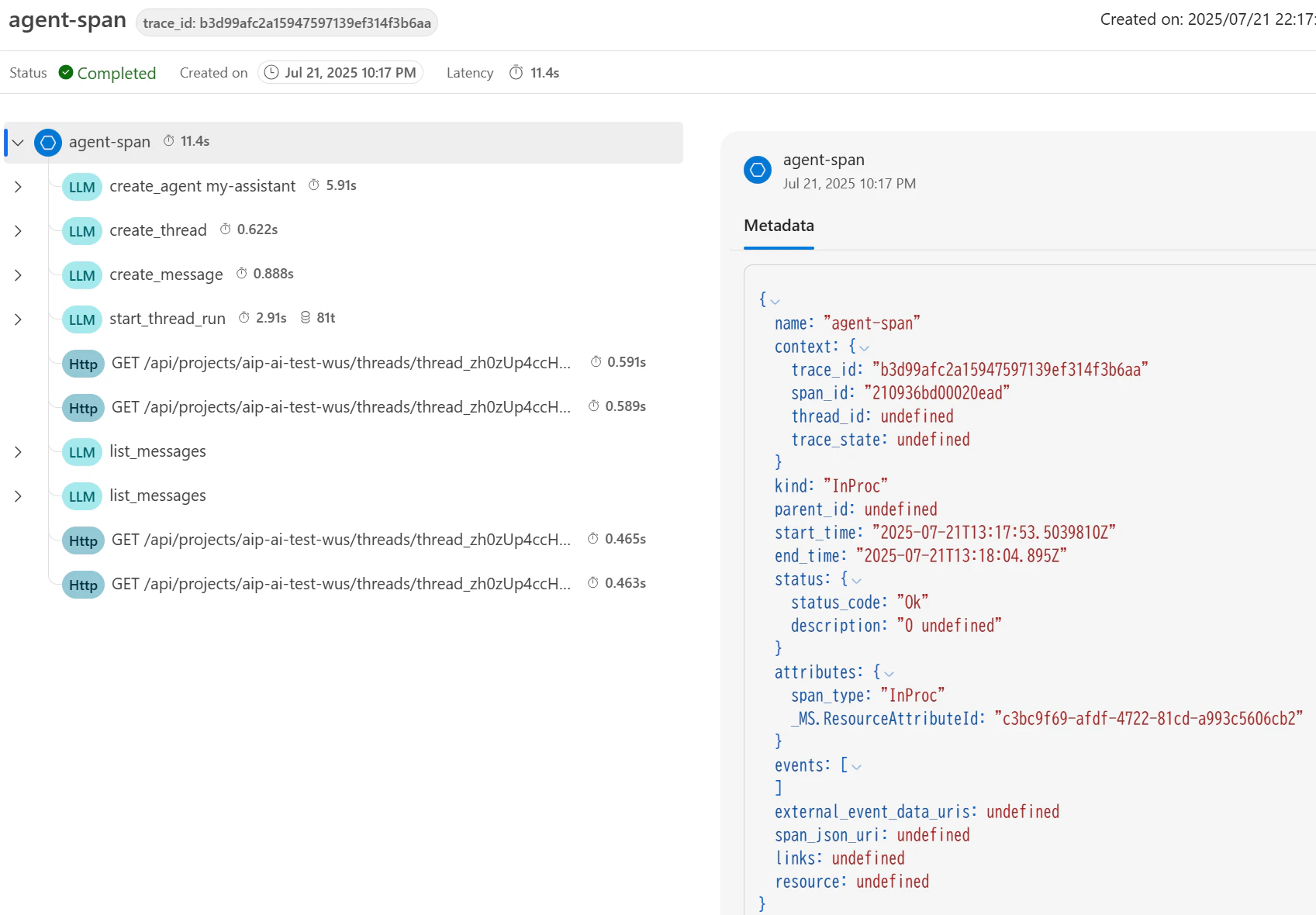Click the Http badge of the 0.463s request
The width and height of the screenshot is (1316, 915).
click(83, 585)
